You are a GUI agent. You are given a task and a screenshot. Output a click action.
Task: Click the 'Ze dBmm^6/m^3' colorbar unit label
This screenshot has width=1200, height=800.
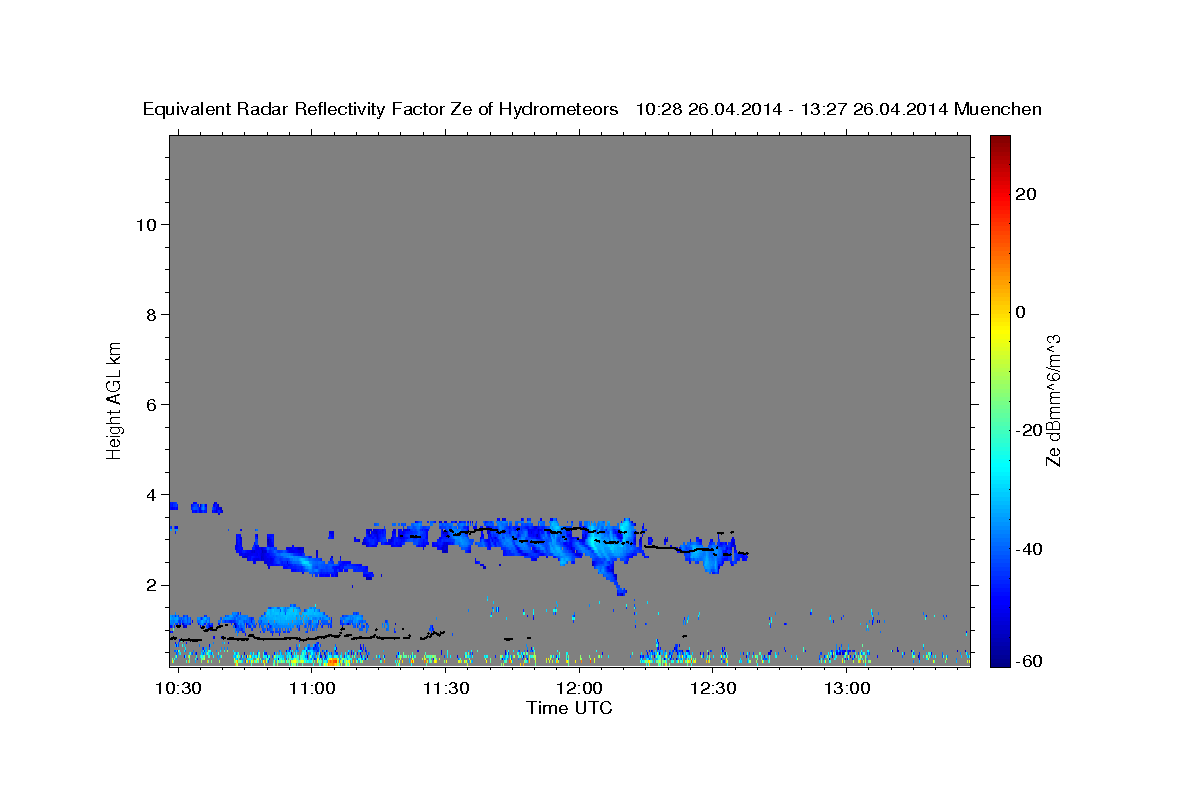point(1053,400)
